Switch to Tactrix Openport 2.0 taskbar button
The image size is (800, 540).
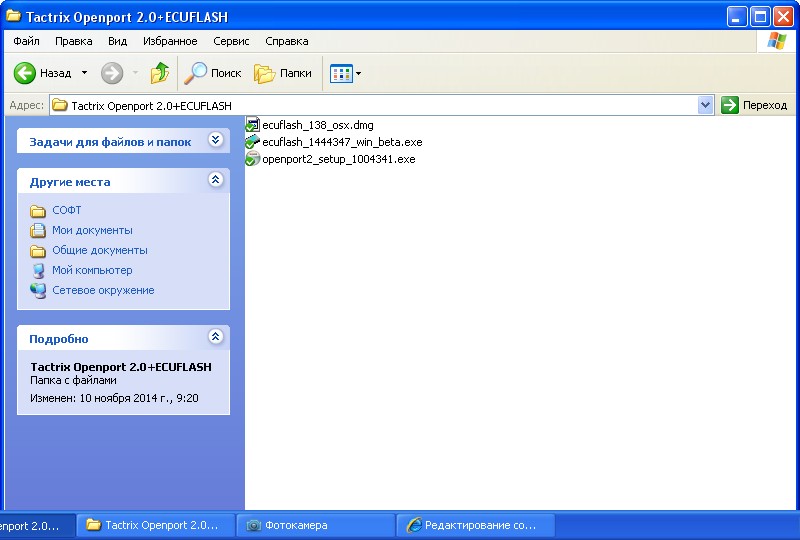[156, 525]
